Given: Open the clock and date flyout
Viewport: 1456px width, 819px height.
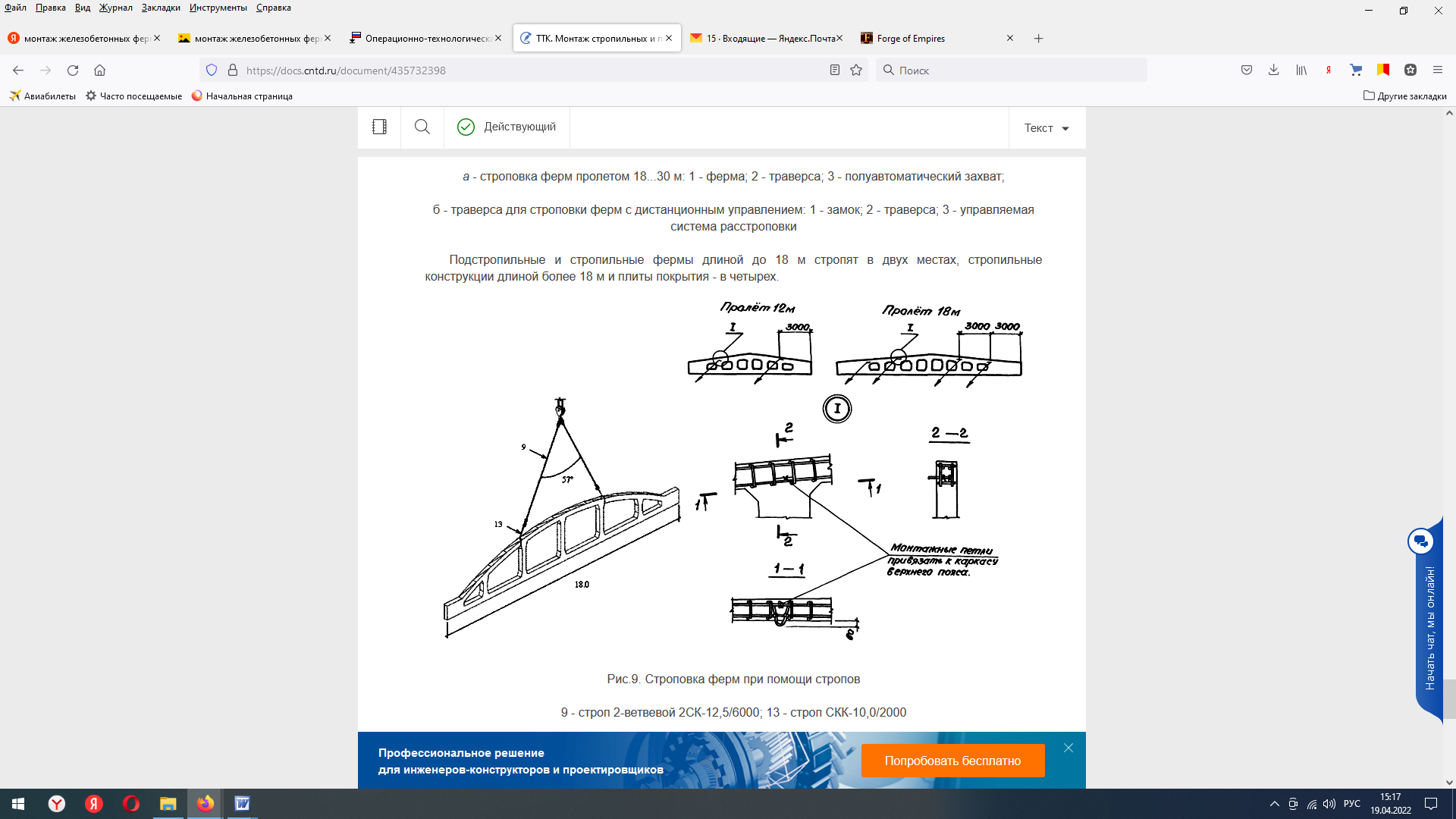Looking at the screenshot, I should click(x=1390, y=804).
